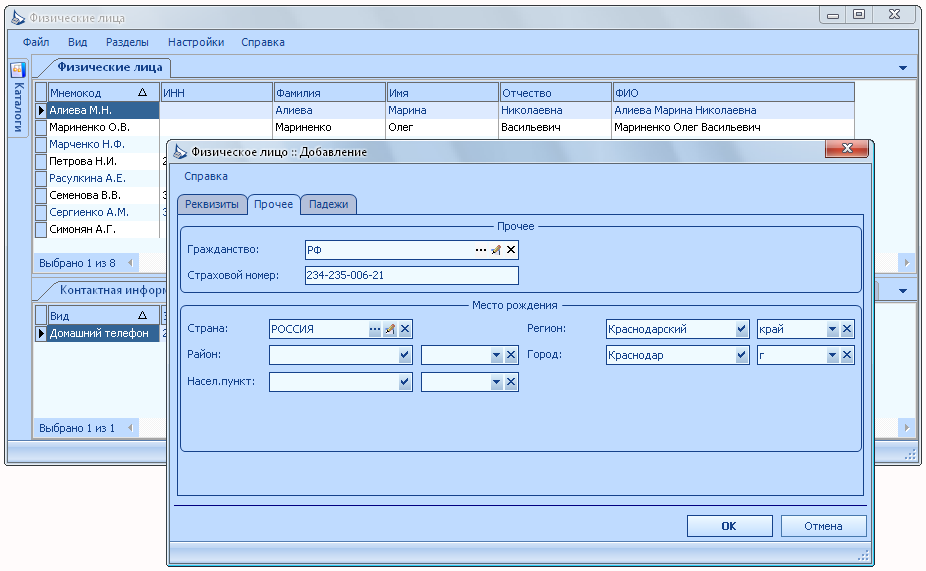This screenshot has width=926, height=571.
Task: Sort by the ФИО column header
Action: (x=733, y=92)
